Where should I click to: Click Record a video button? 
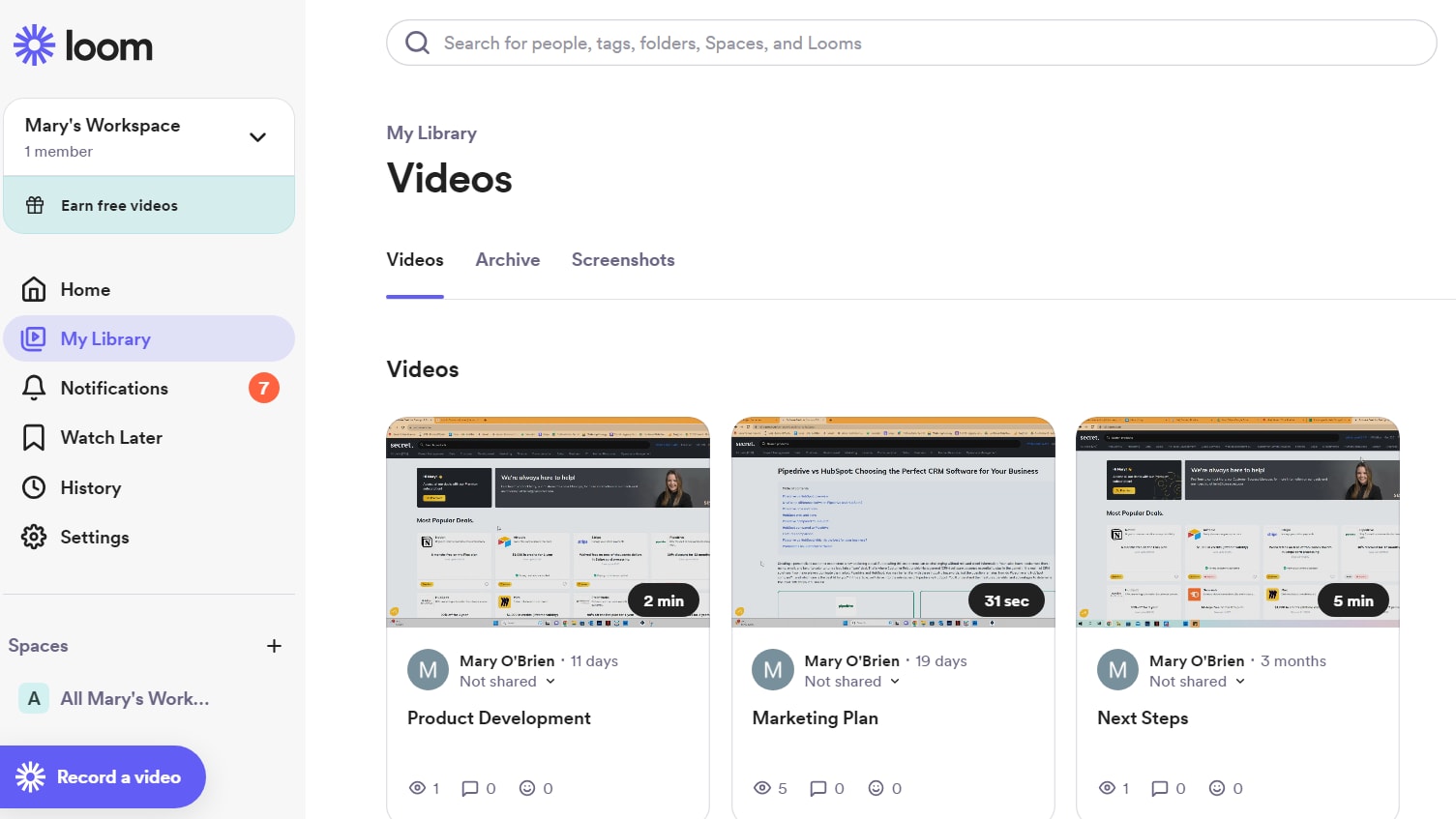[103, 776]
